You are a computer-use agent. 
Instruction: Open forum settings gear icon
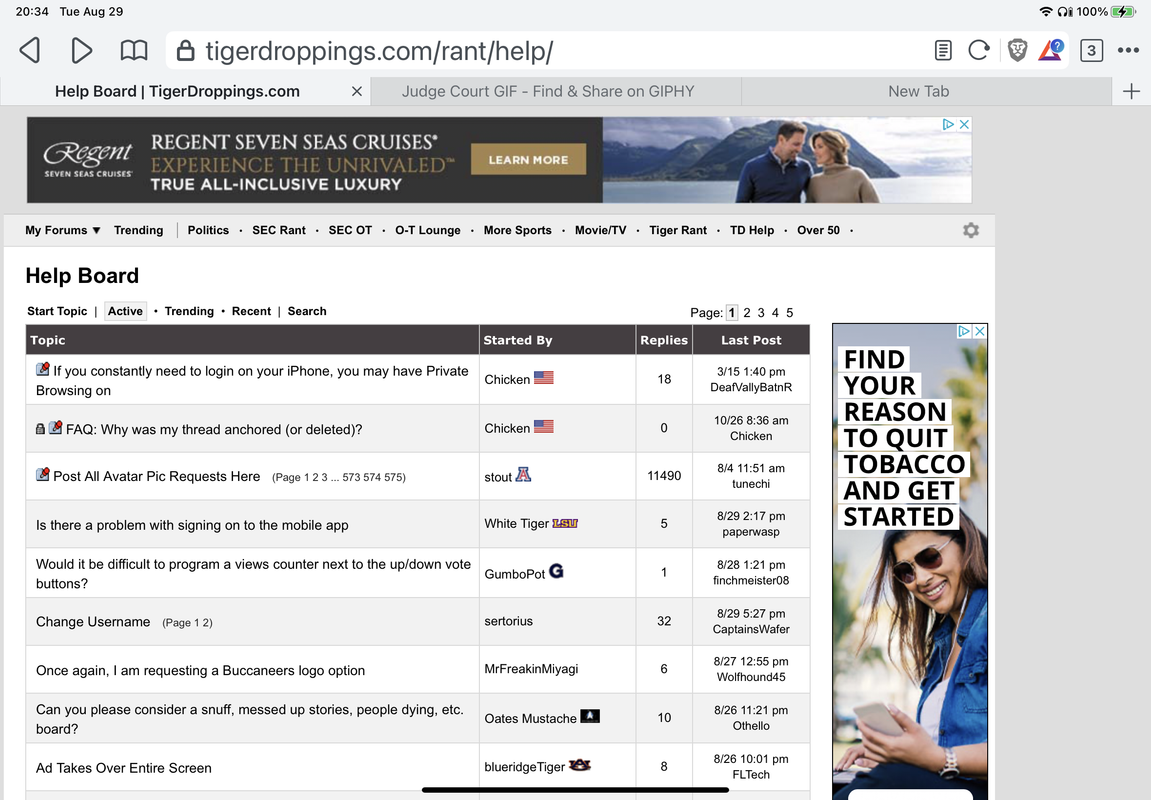tap(970, 230)
